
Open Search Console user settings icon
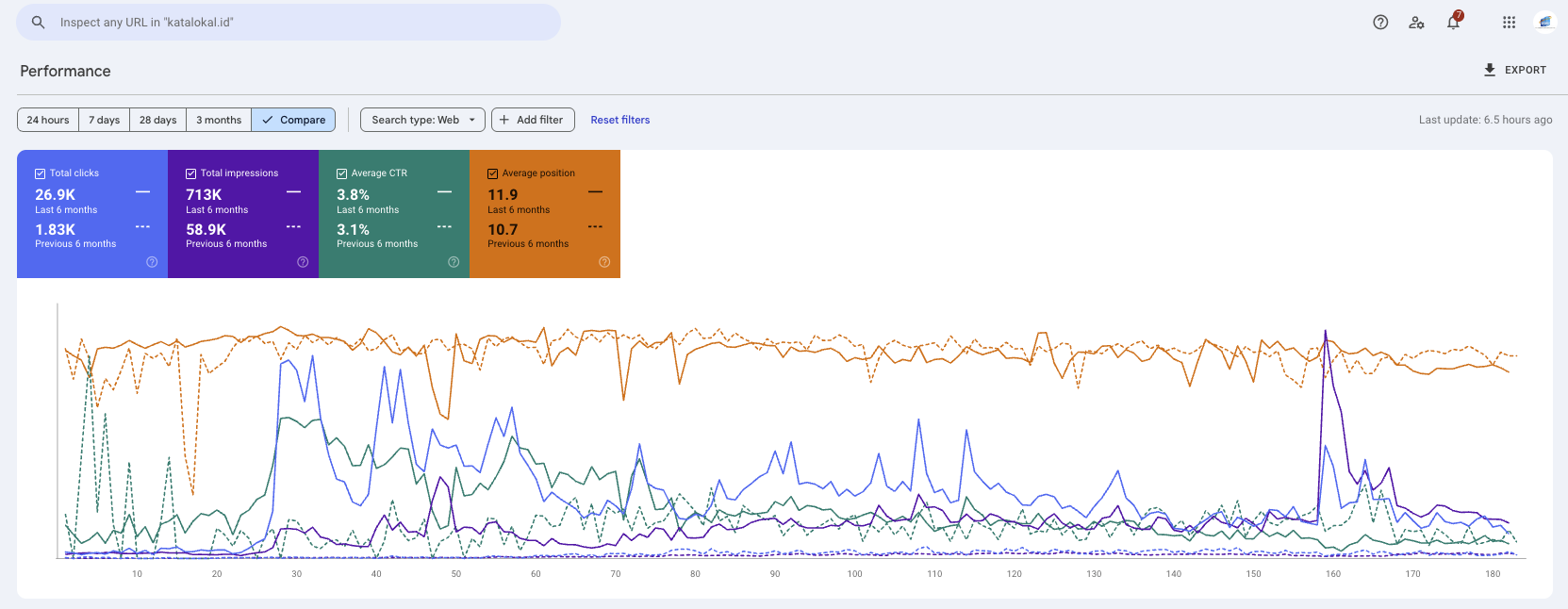(1416, 23)
